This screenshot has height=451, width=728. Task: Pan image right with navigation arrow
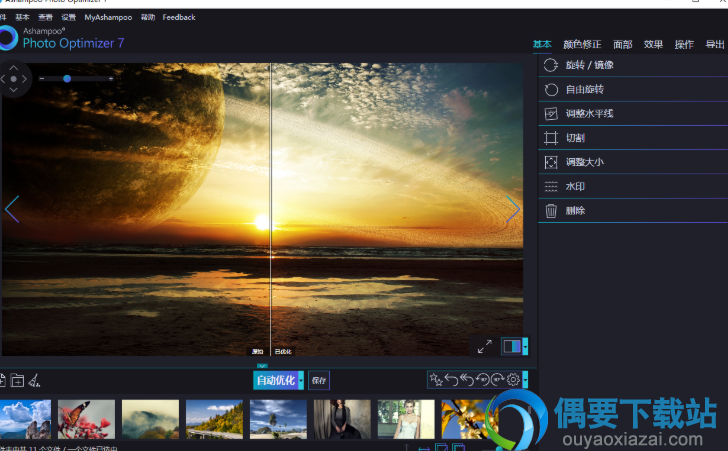coord(24,79)
